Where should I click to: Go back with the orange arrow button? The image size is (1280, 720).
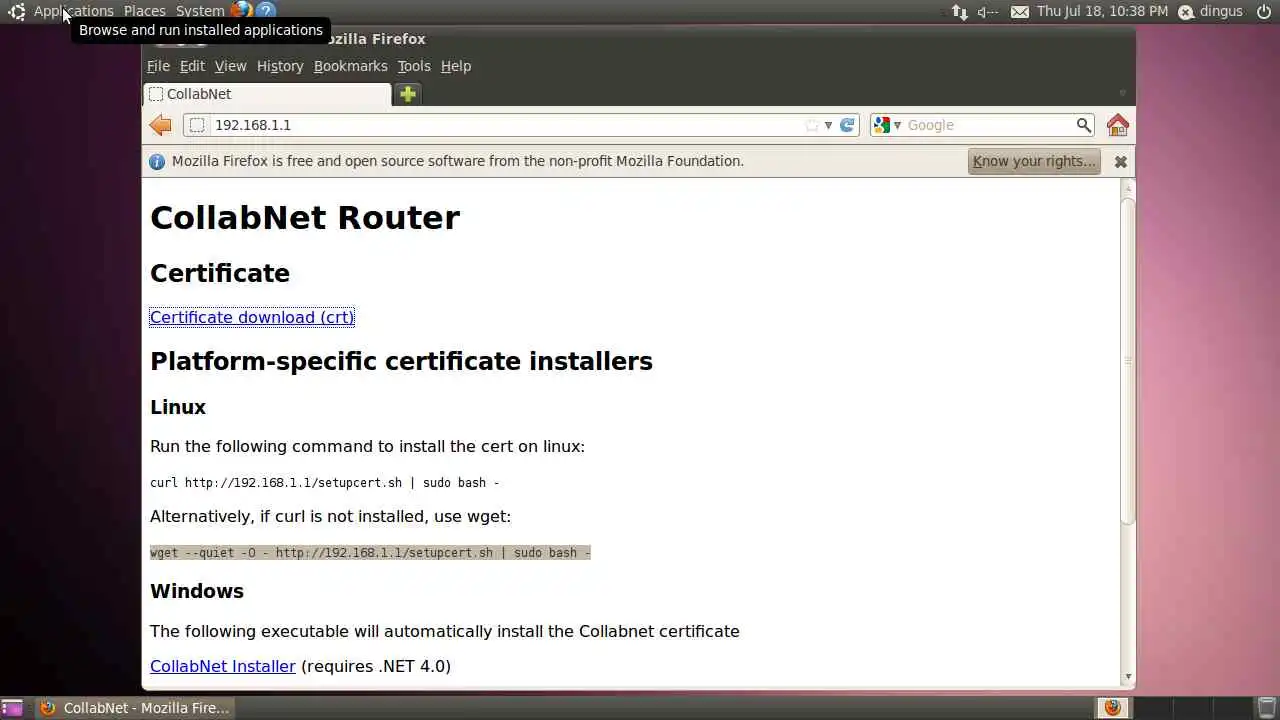point(160,125)
